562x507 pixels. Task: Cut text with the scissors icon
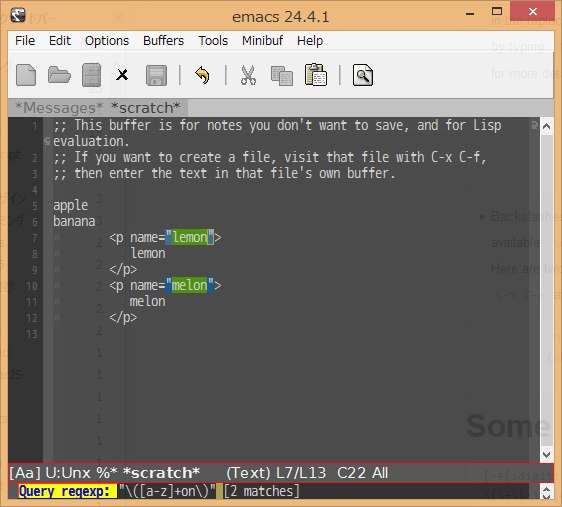point(248,75)
